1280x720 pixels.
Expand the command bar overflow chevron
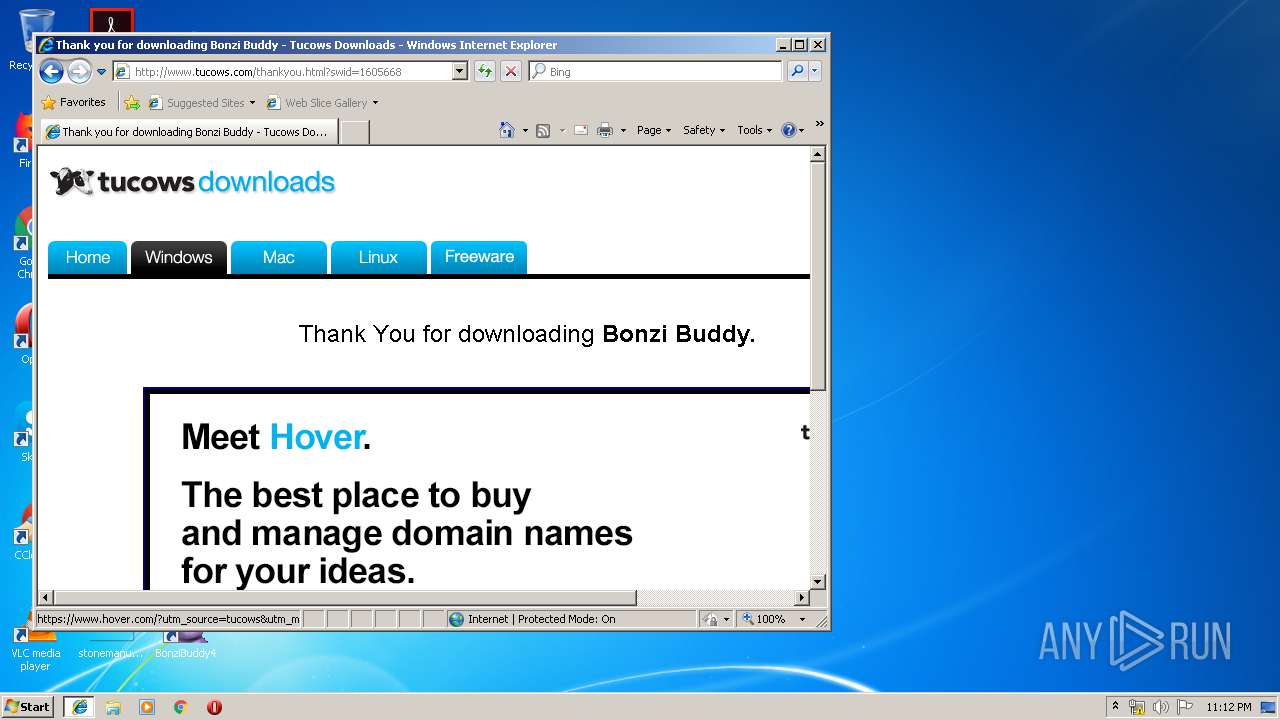[x=819, y=124]
